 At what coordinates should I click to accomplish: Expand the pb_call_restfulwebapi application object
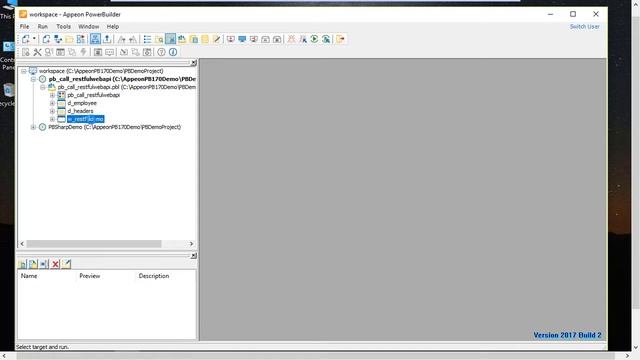pyautogui.click(x=52, y=95)
